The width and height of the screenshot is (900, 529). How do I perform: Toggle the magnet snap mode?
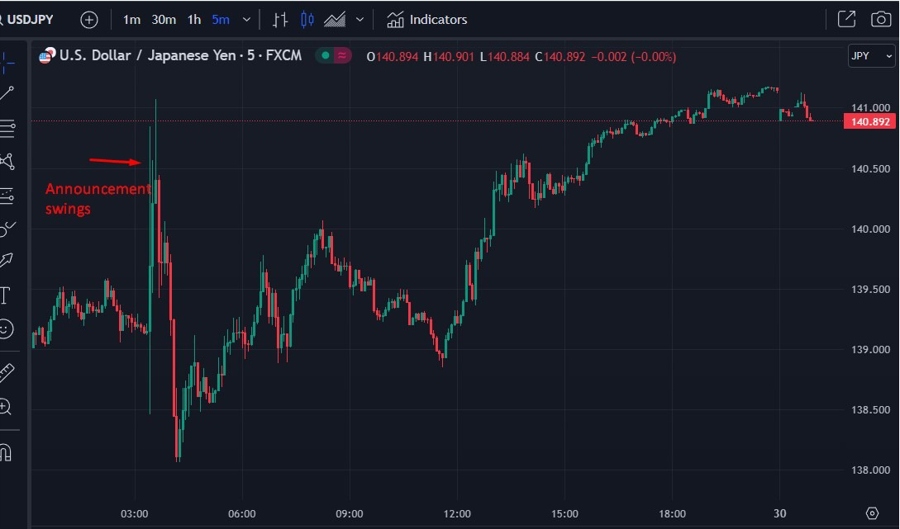point(6,453)
